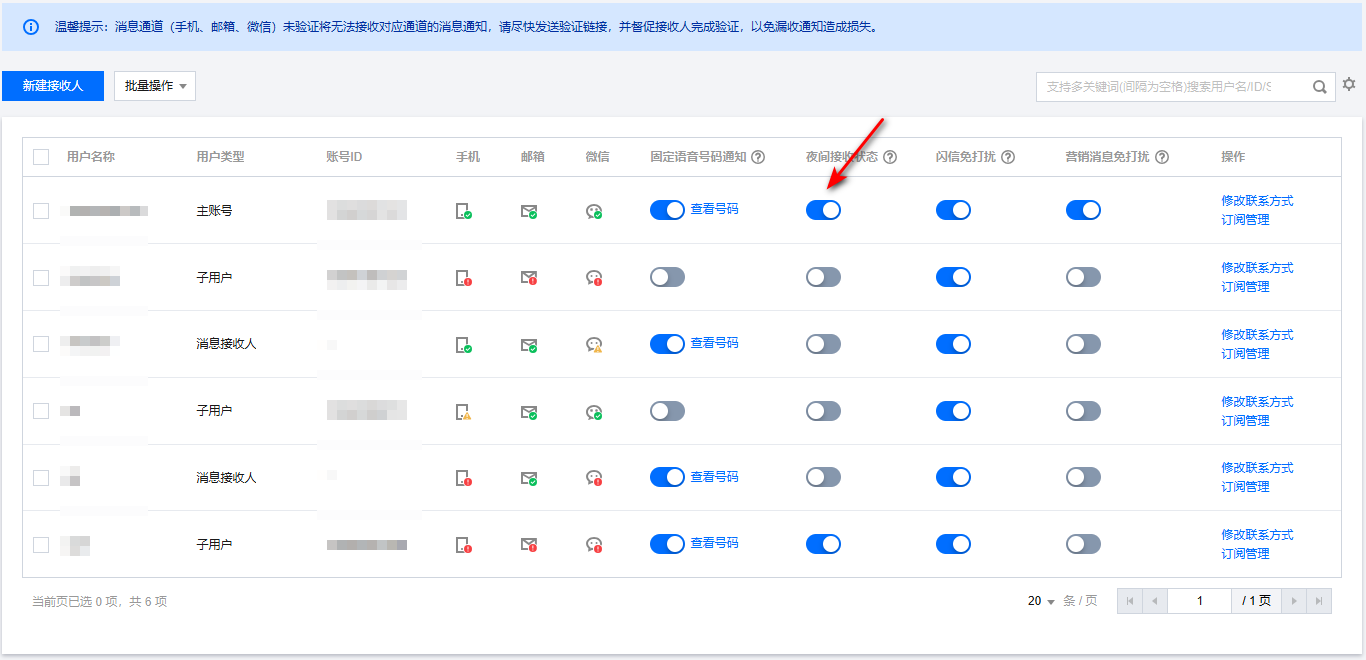Click WeChat status icon in 主账号 row
1366x660 pixels.
(594, 211)
